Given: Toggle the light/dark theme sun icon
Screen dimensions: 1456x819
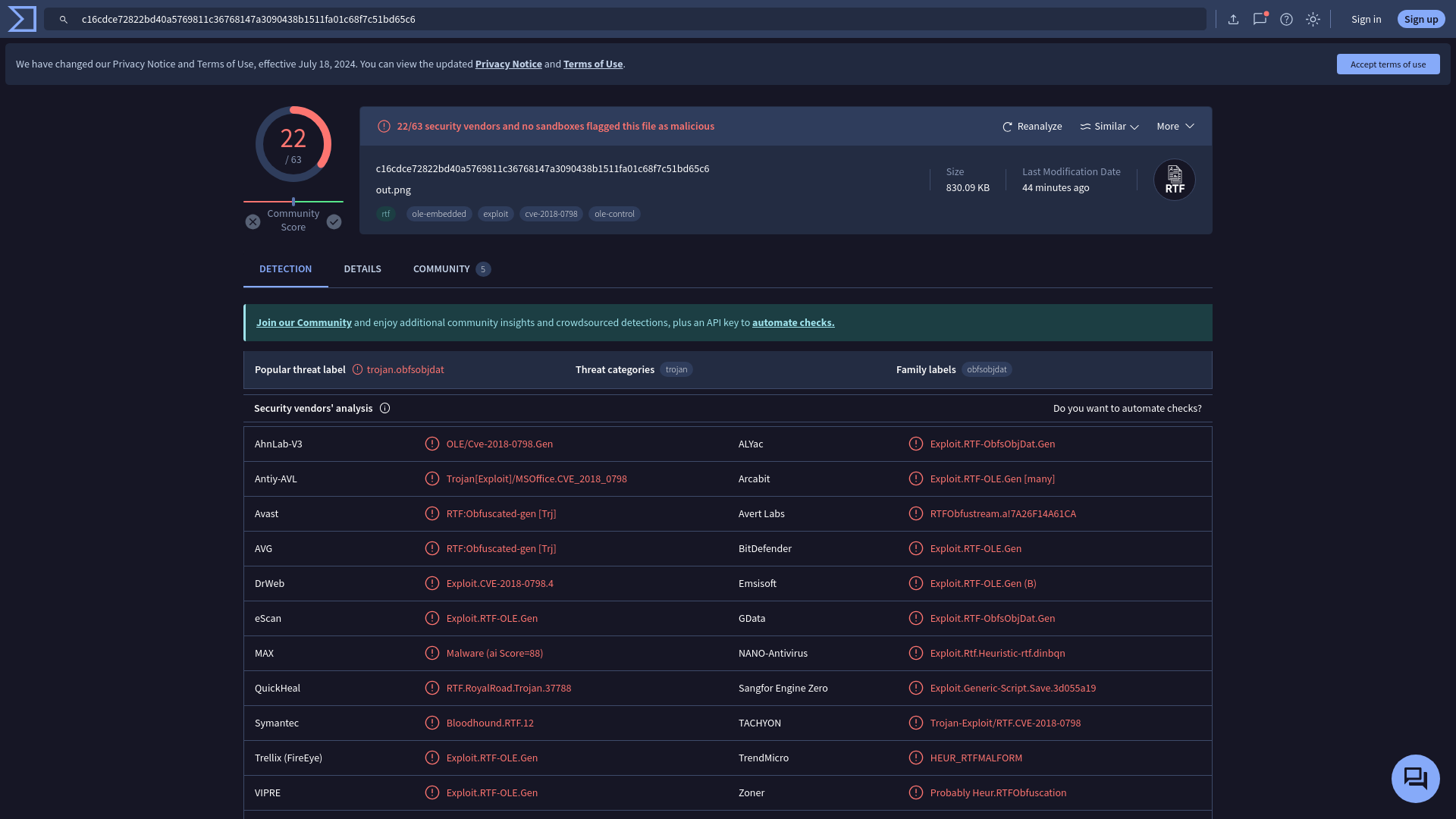Looking at the screenshot, I should [x=1313, y=20].
